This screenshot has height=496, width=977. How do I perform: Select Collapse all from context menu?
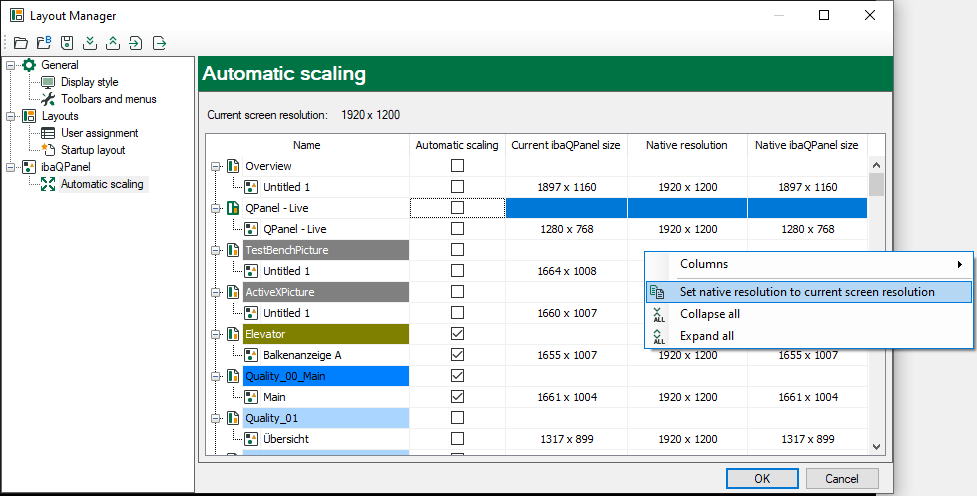point(709,314)
